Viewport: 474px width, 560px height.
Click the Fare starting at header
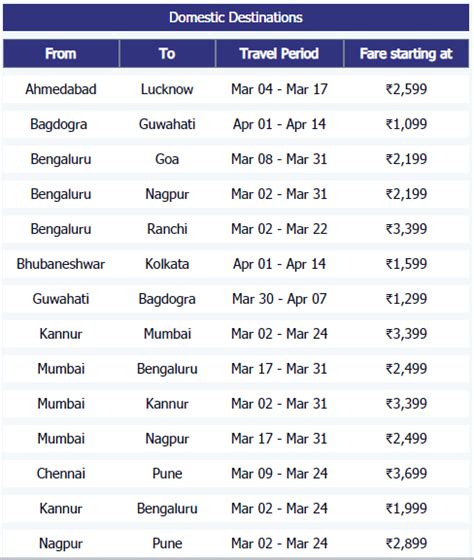click(x=406, y=54)
